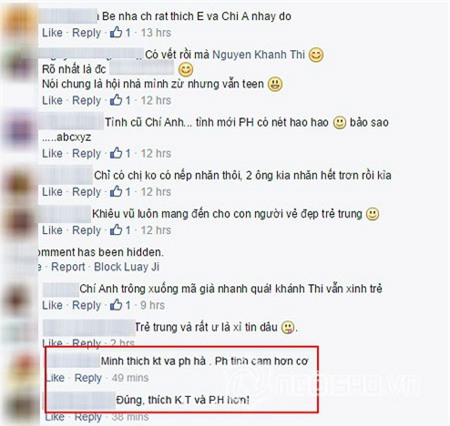Reply to the 'Tình cũ Chí Anh' comment
Image resolution: width=450 pixels, height=426 pixels.
click(x=87, y=154)
